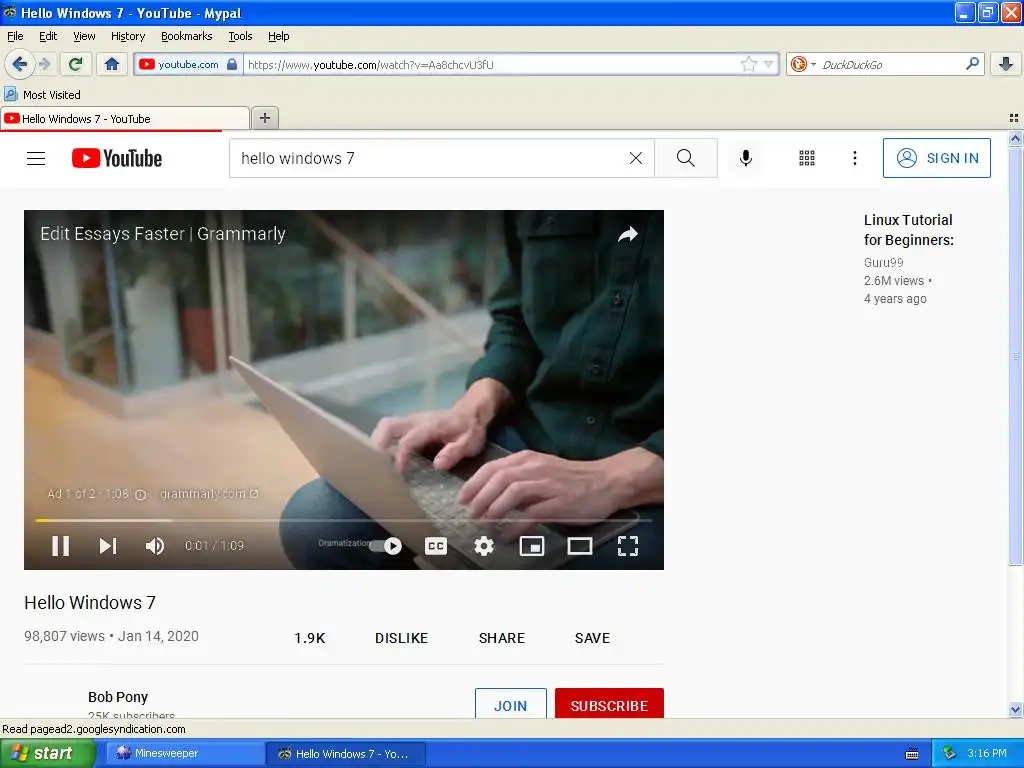Open the downloads arrow button
This screenshot has width=1024, height=768.
(1006, 64)
